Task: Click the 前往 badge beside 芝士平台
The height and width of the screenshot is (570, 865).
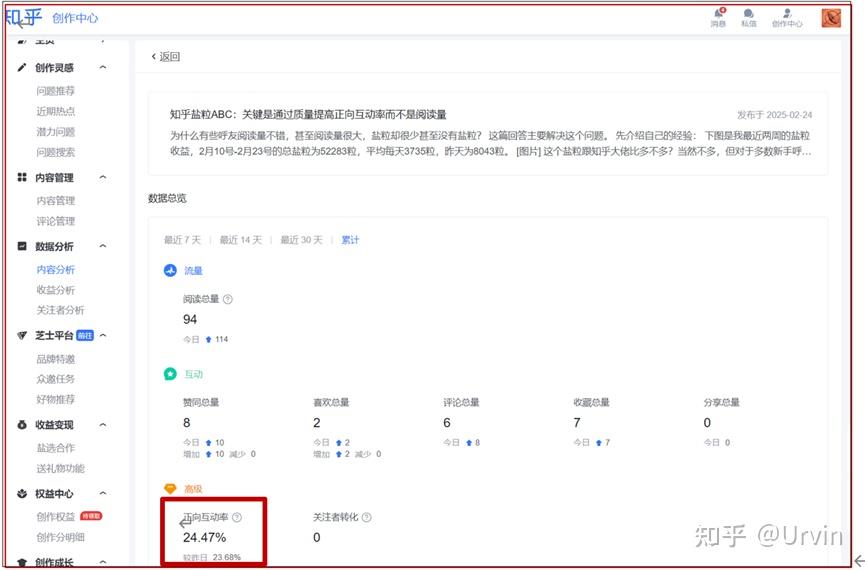Action: coord(85,335)
